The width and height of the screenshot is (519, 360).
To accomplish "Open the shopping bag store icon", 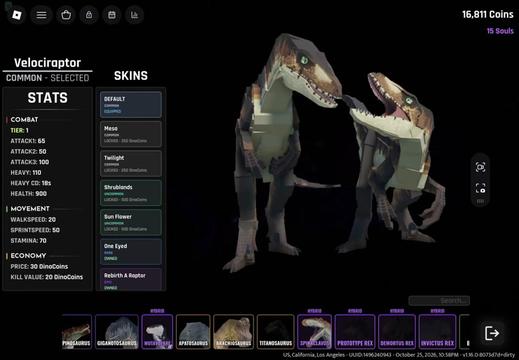I will click(x=66, y=15).
